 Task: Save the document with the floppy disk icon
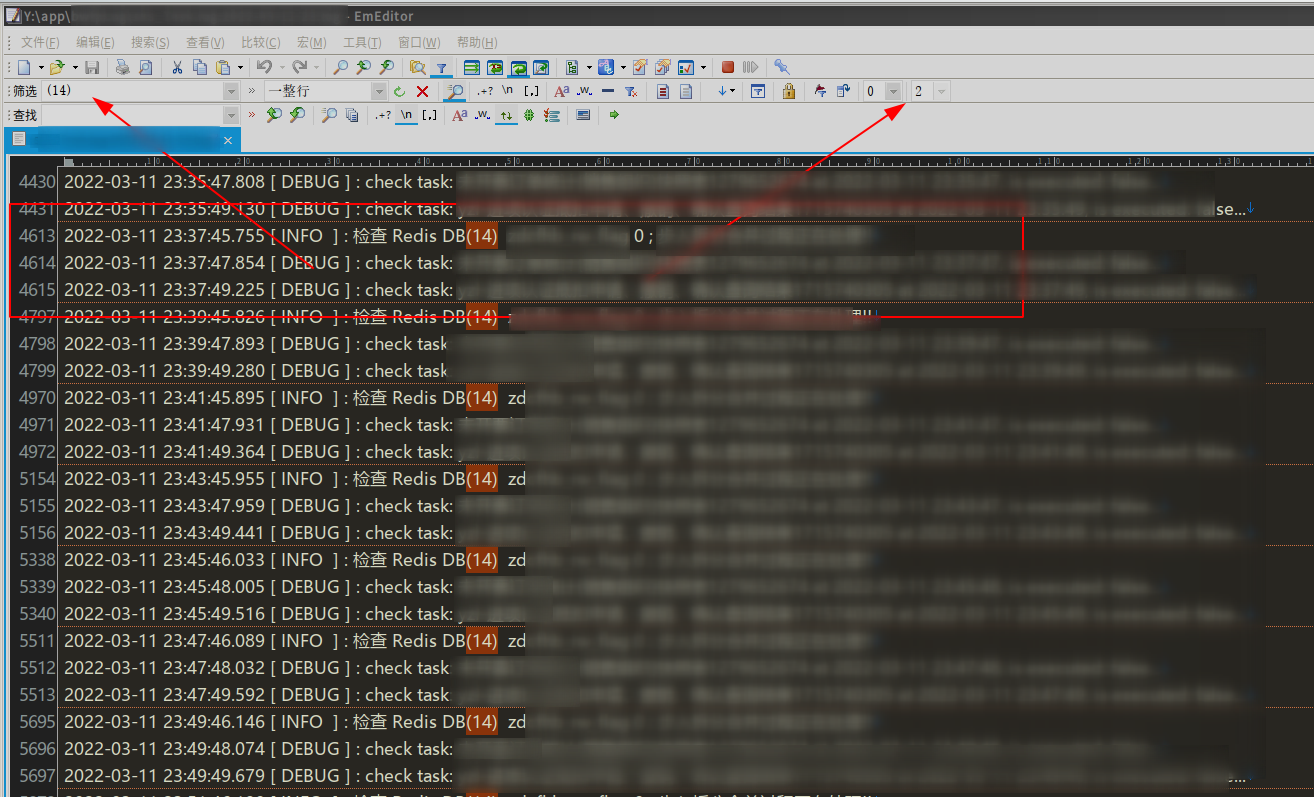pyautogui.click(x=91, y=67)
